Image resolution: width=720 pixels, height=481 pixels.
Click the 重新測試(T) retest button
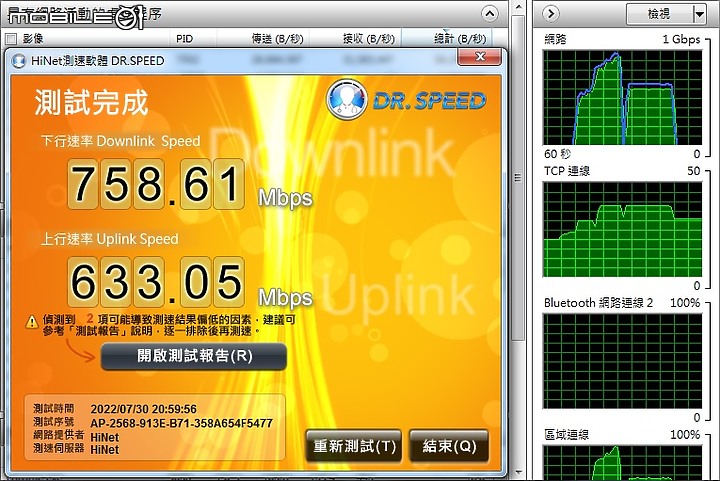click(x=354, y=446)
